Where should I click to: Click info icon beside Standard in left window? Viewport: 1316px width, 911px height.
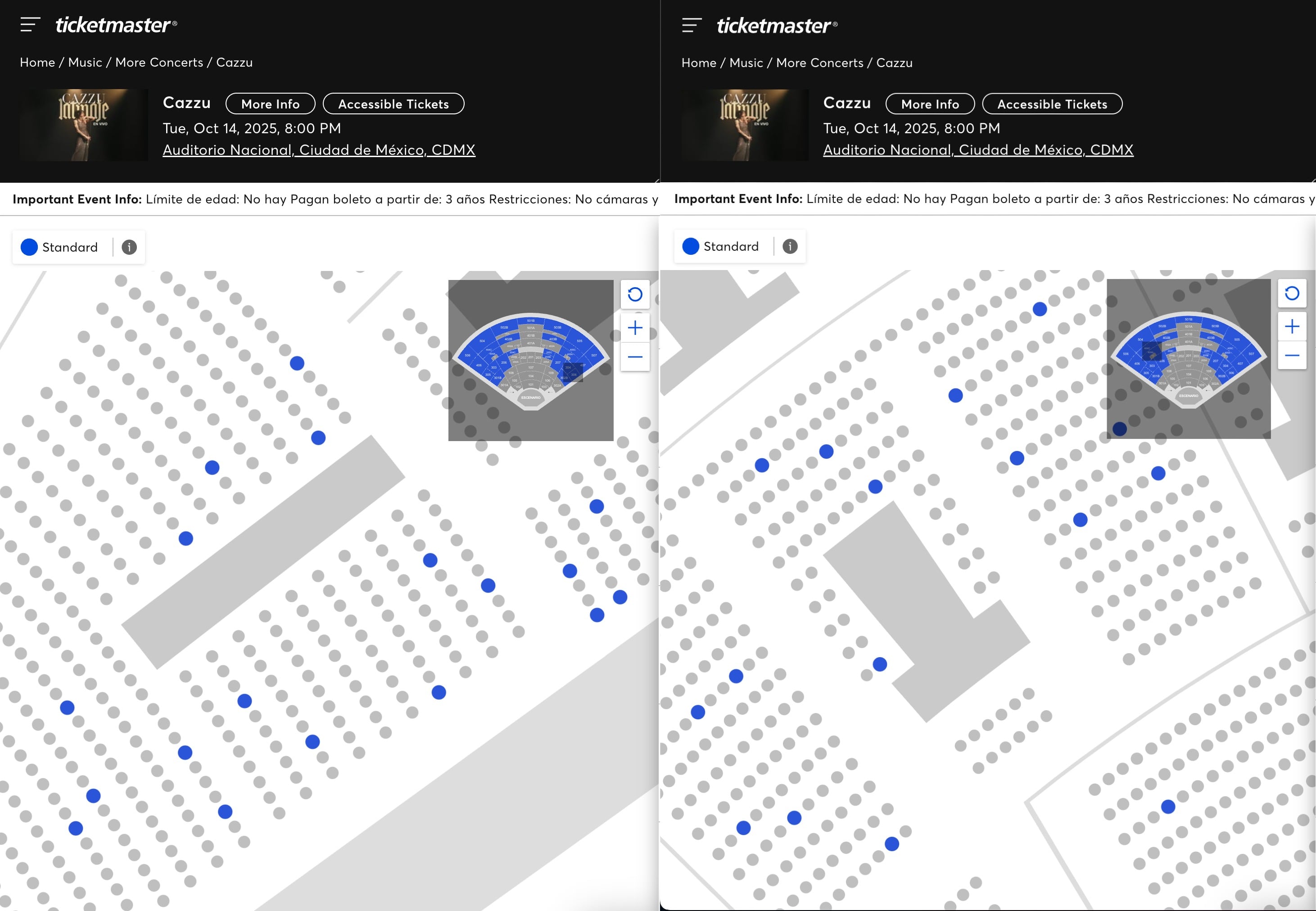coord(129,247)
